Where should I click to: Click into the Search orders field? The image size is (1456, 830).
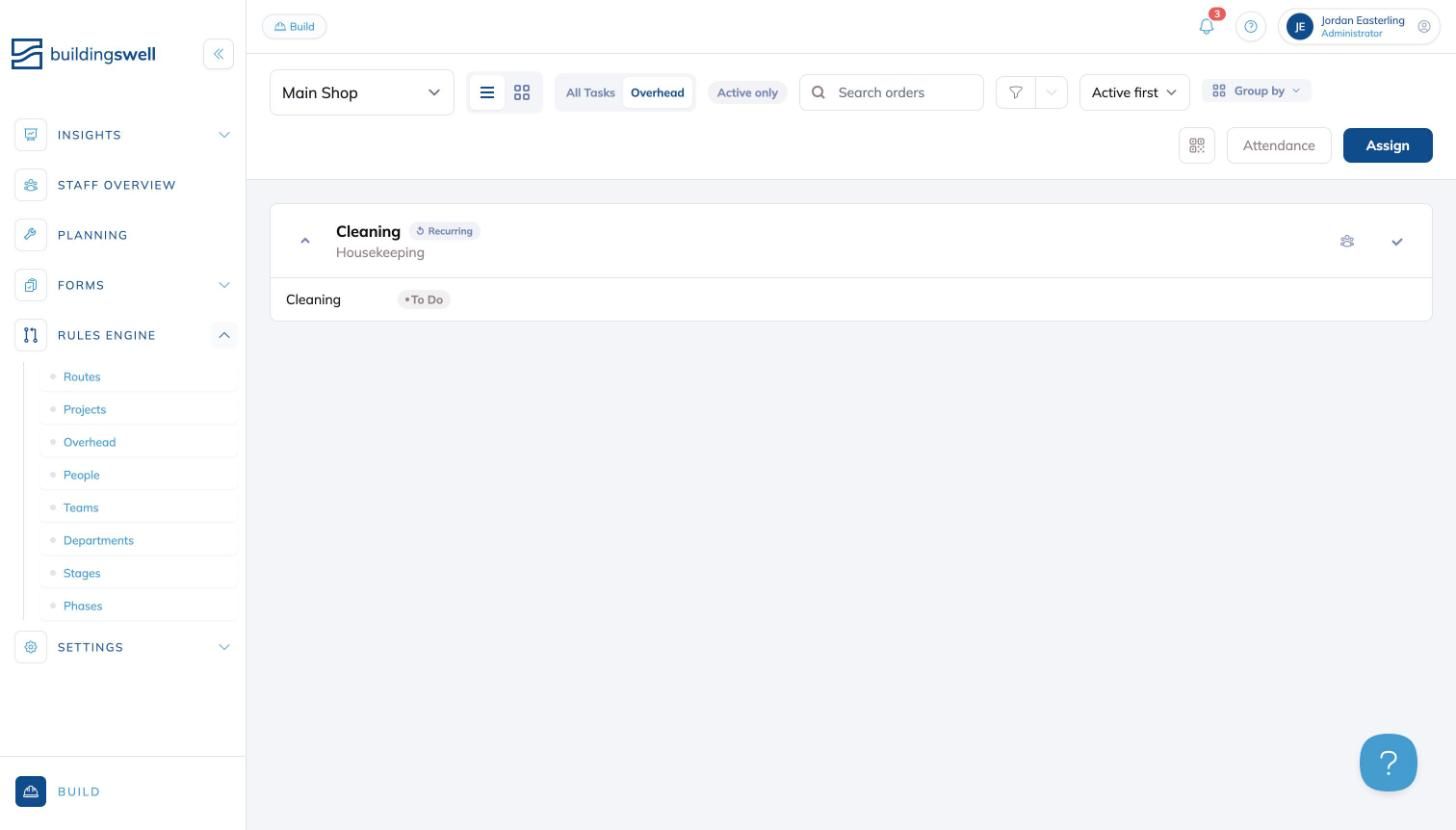891,93
